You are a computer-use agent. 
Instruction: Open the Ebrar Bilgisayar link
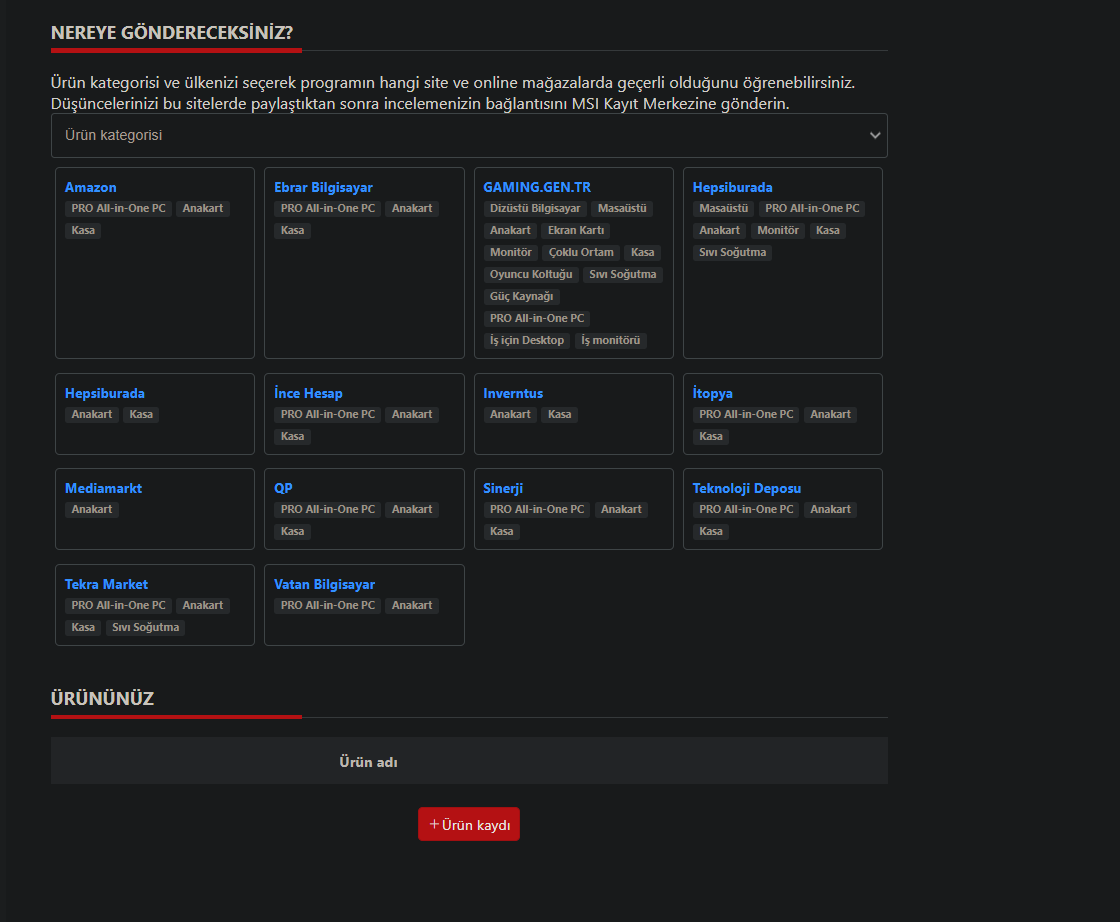coord(324,187)
